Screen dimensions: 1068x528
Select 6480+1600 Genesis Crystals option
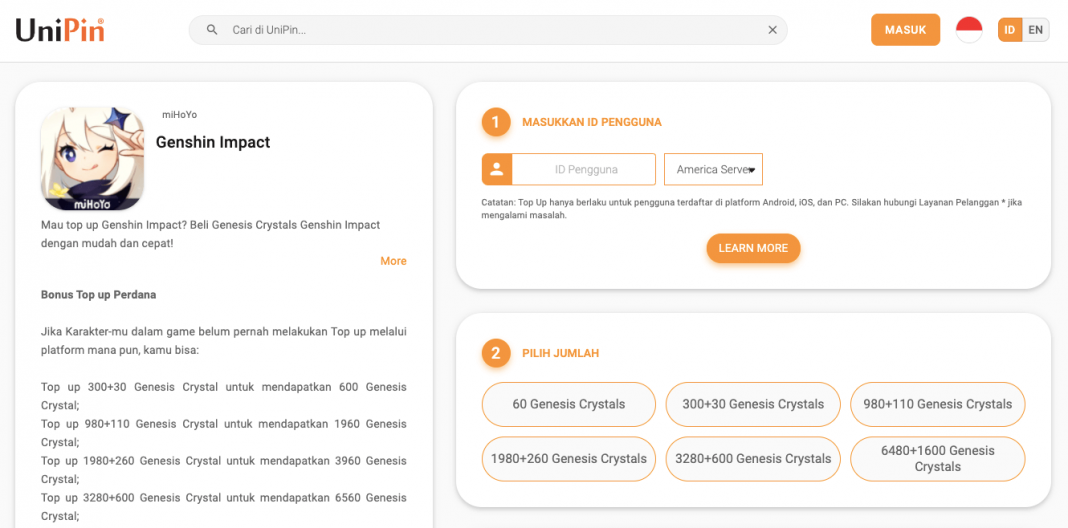point(937,459)
